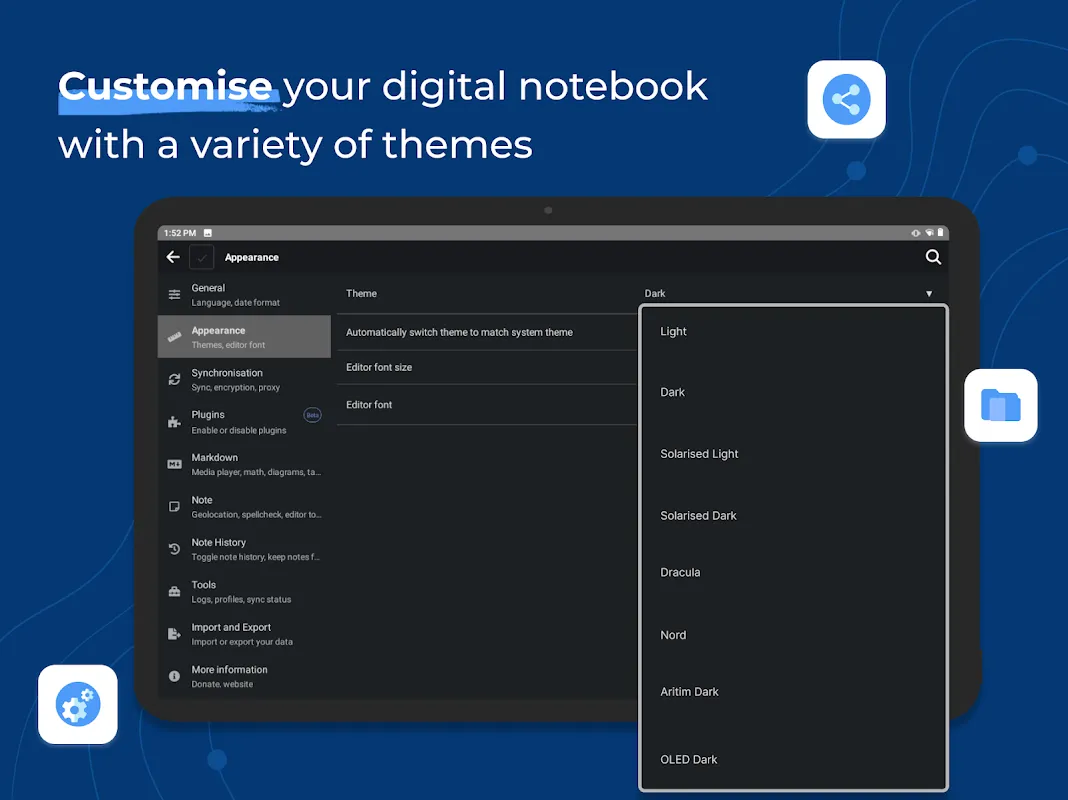Collapse the Theme dropdown arrow
Screen dimensions: 1068x800
click(929, 293)
